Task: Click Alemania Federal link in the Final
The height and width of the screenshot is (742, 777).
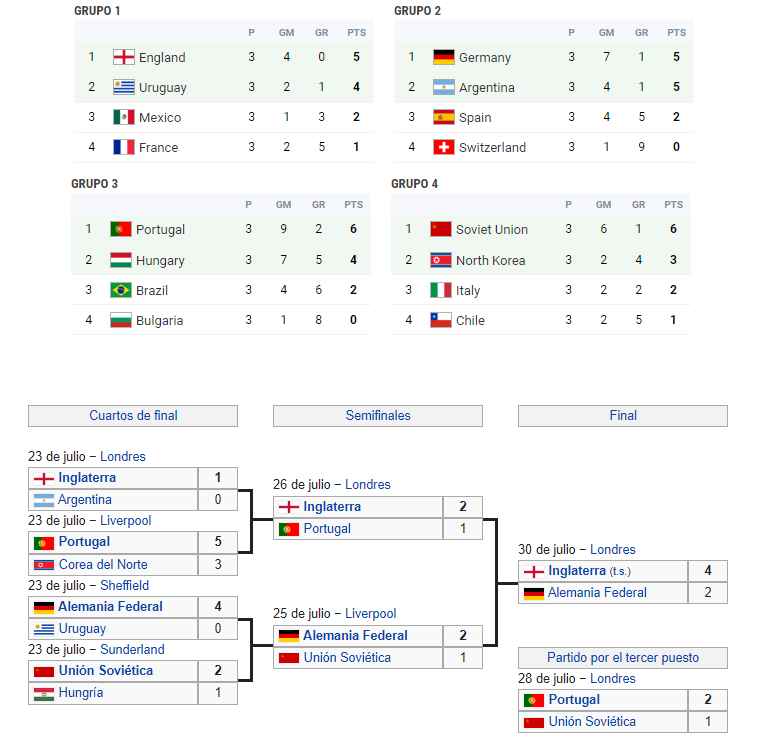Action: (597, 592)
